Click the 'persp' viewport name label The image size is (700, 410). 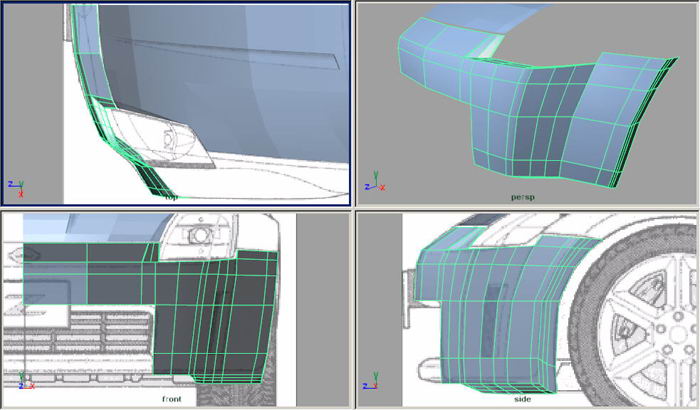tap(522, 197)
